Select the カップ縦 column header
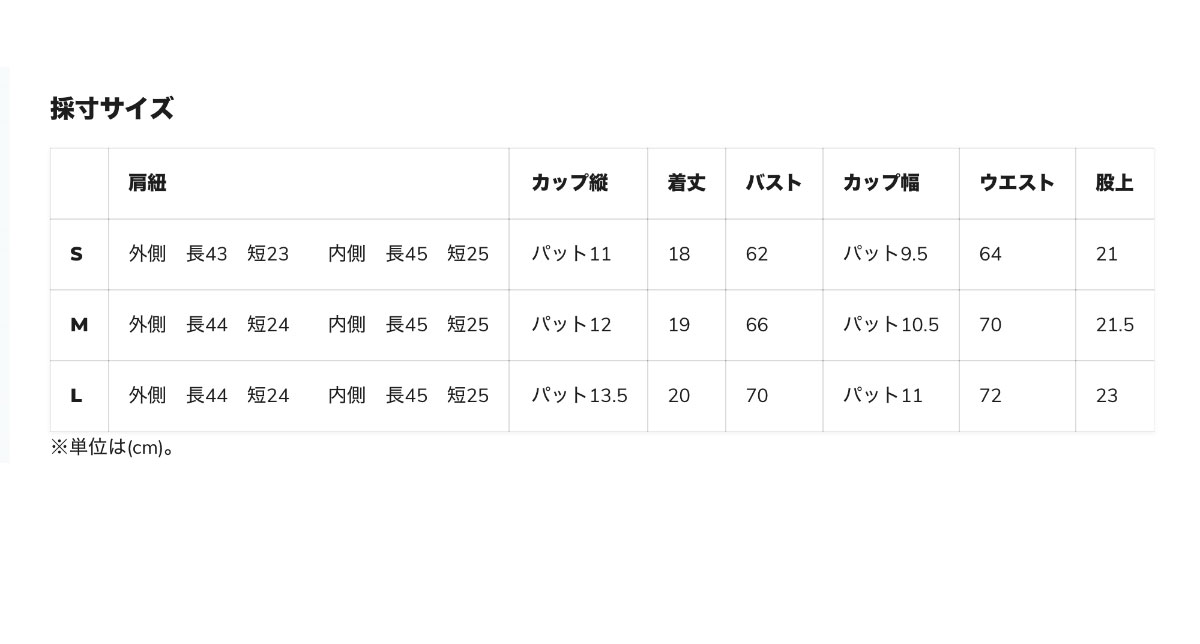 click(x=569, y=183)
